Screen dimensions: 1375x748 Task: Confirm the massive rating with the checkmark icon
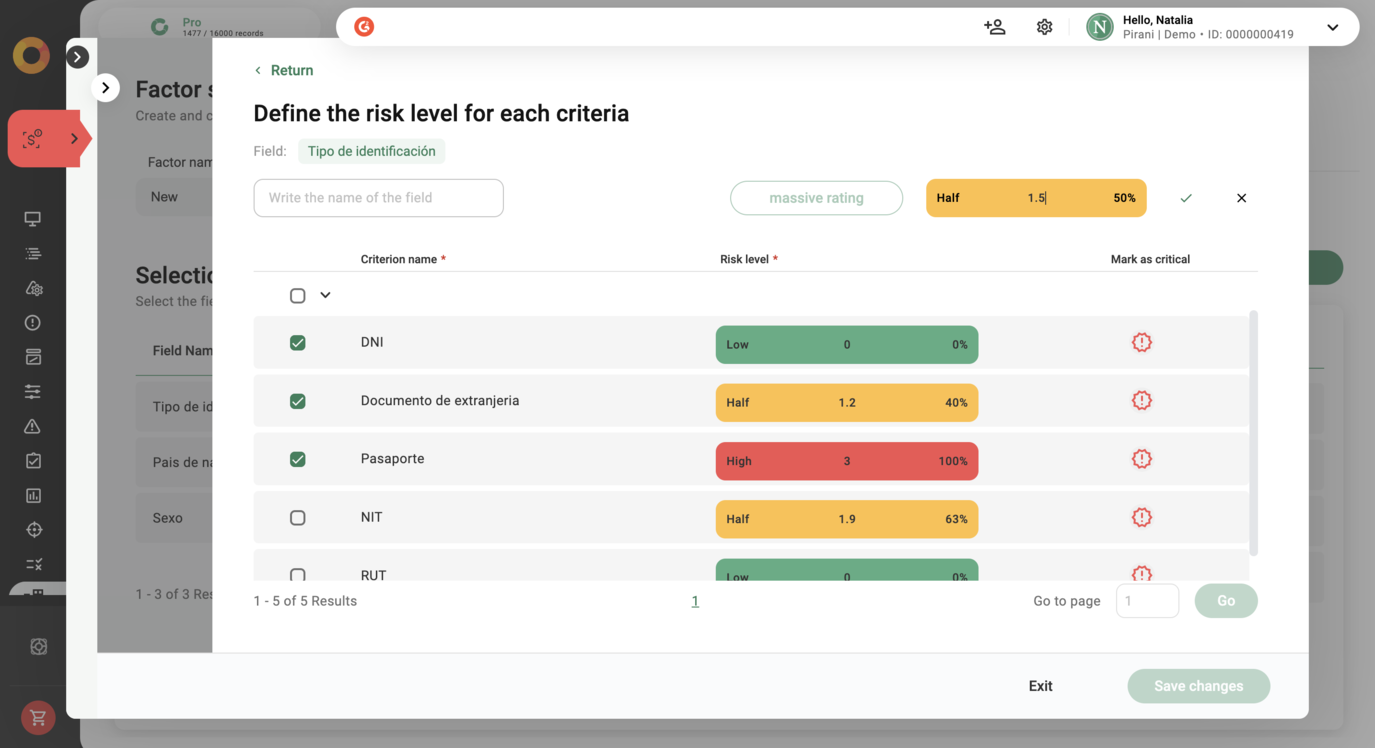point(1186,198)
